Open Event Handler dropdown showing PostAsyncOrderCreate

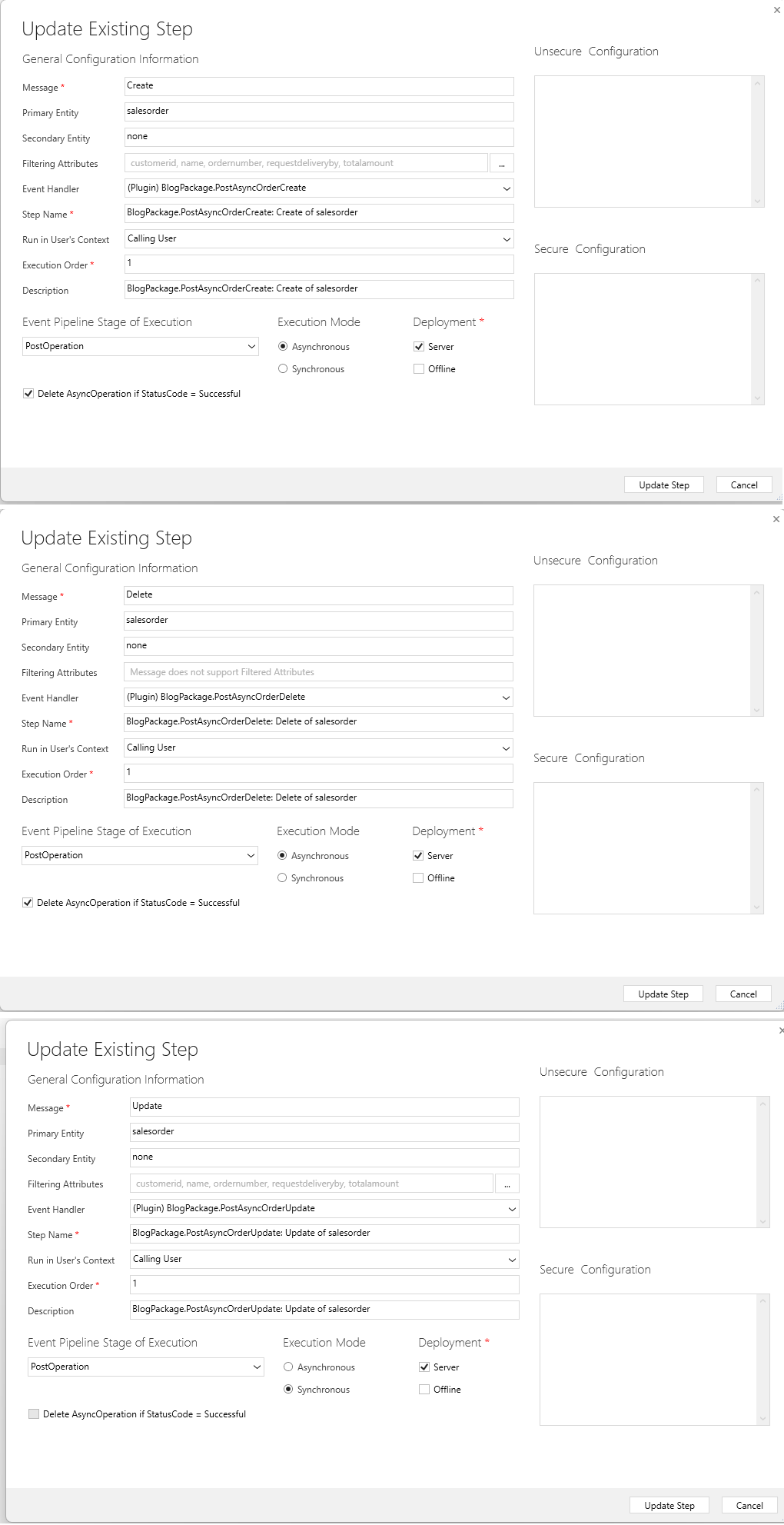click(319, 188)
